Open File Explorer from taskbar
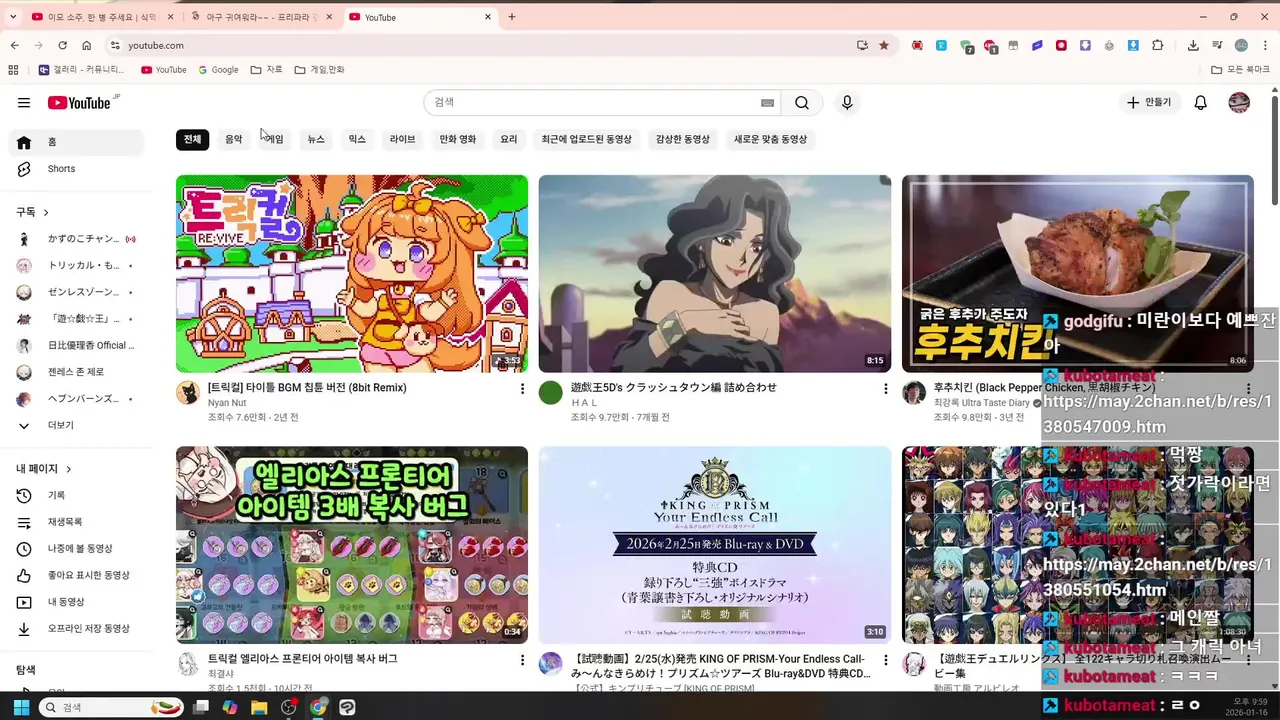Viewport: 1280px width, 720px height. tap(259, 707)
